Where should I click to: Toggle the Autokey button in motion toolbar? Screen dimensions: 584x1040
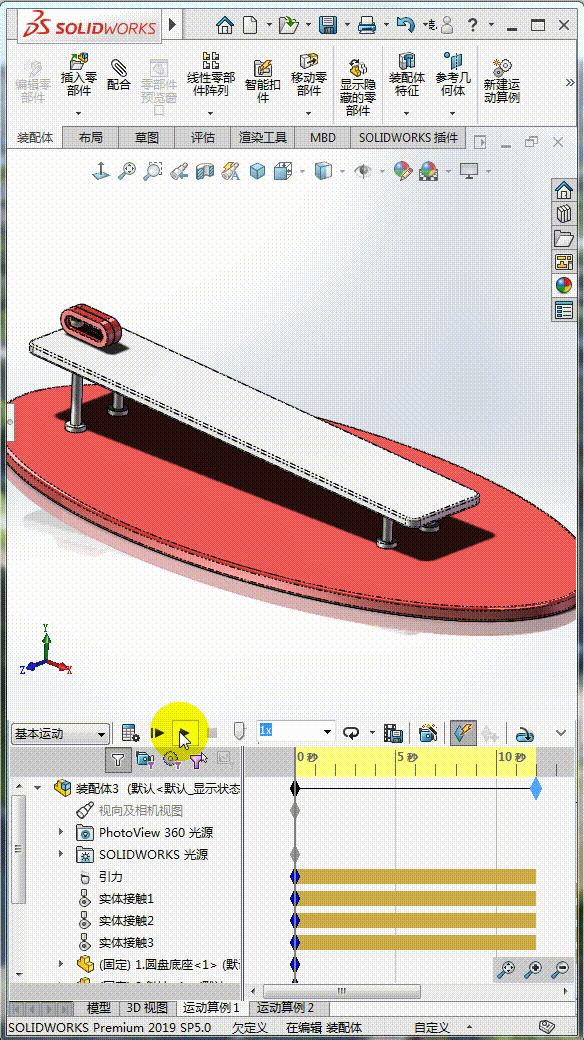tap(463, 733)
